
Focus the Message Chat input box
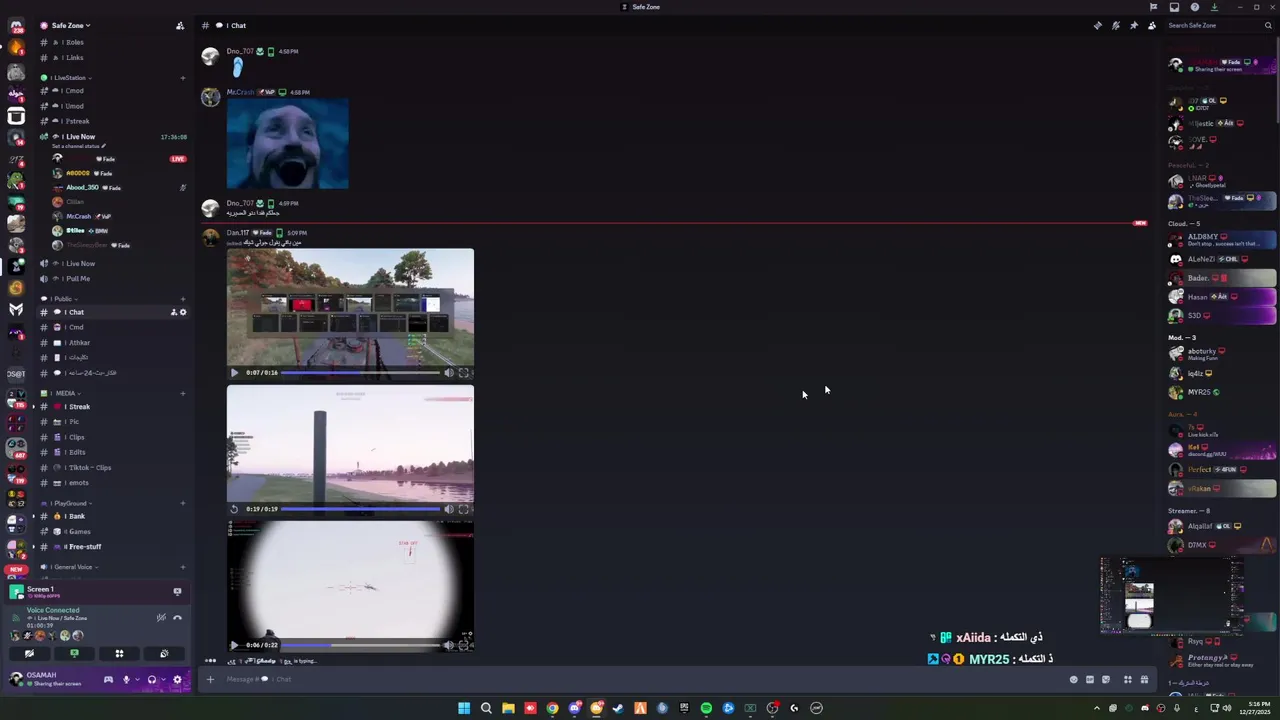click(640, 680)
